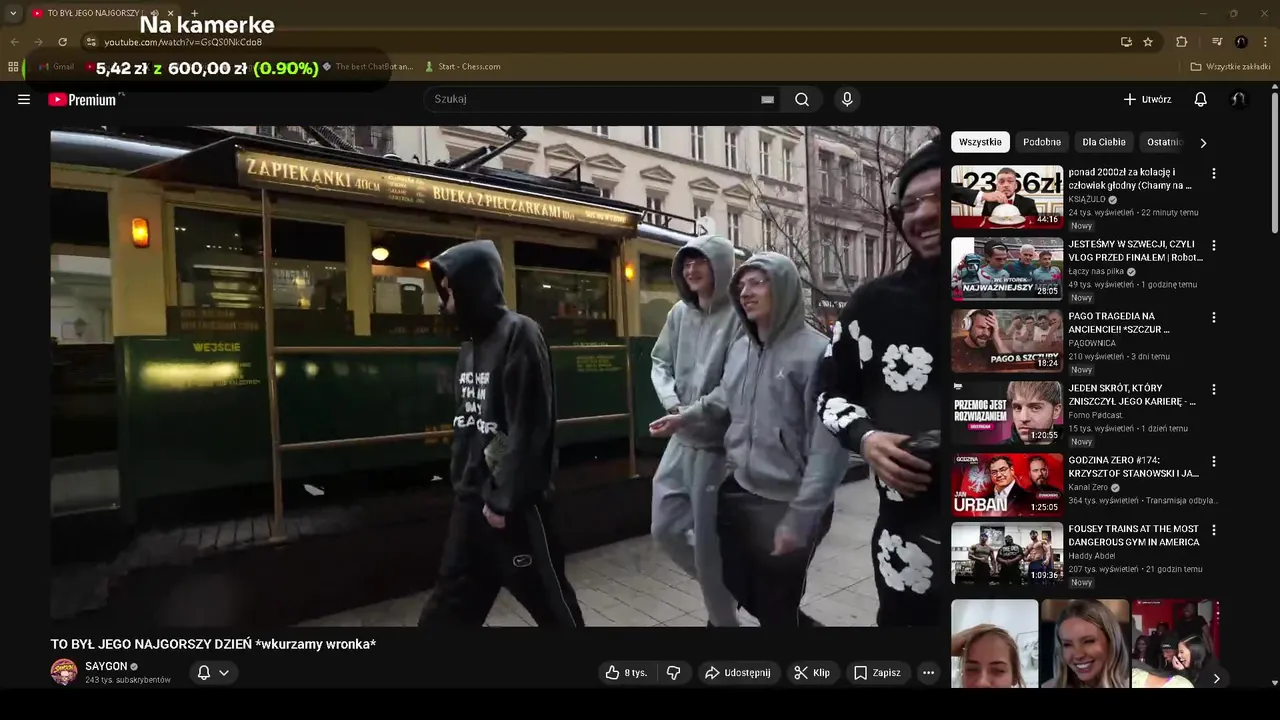The image size is (1280, 720).
Task: Open 'JEDEN SKRÓT, KTÓRY ZNISZCZYŁ' video title
Action: 1132,394
